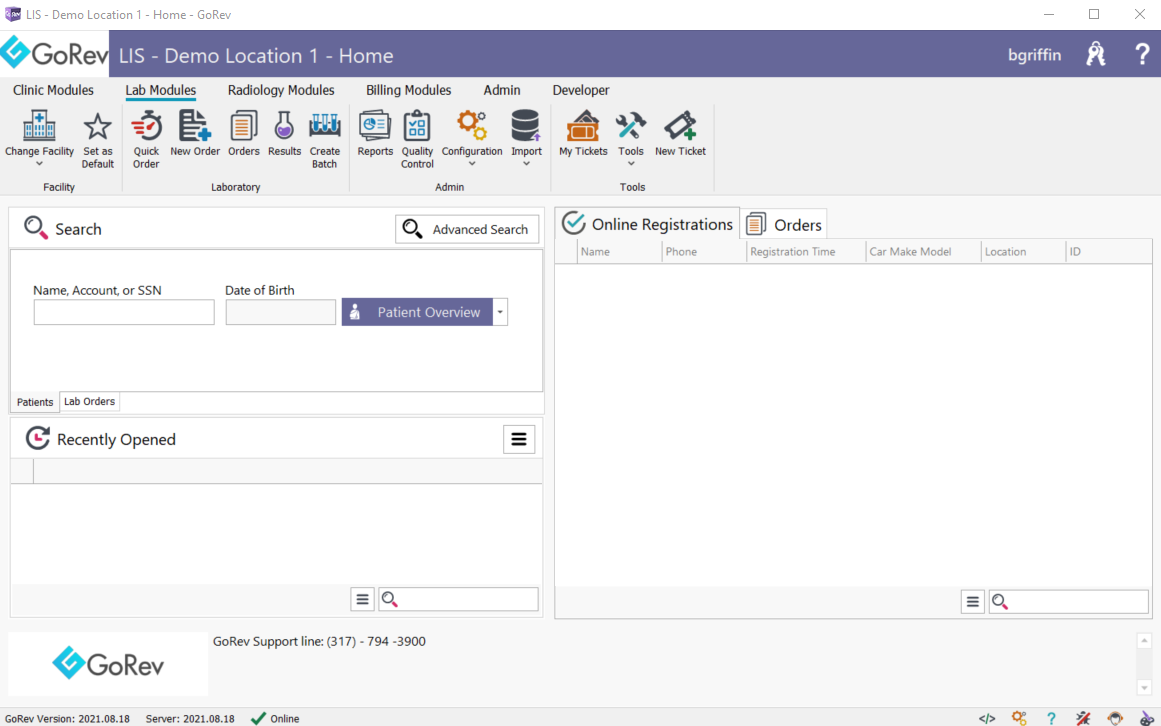Open Tools hammer and wrench icon
This screenshot has height=726, width=1161.
point(630,127)
